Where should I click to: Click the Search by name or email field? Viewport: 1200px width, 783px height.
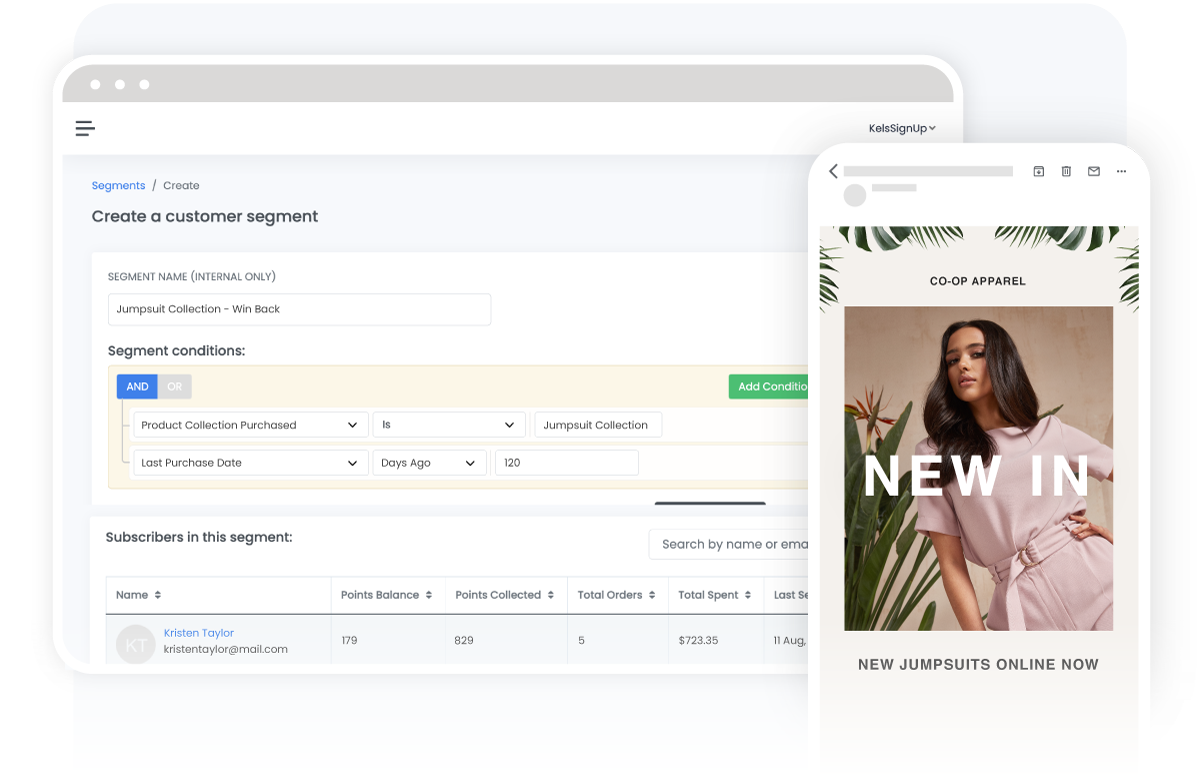tap(730, 544)
